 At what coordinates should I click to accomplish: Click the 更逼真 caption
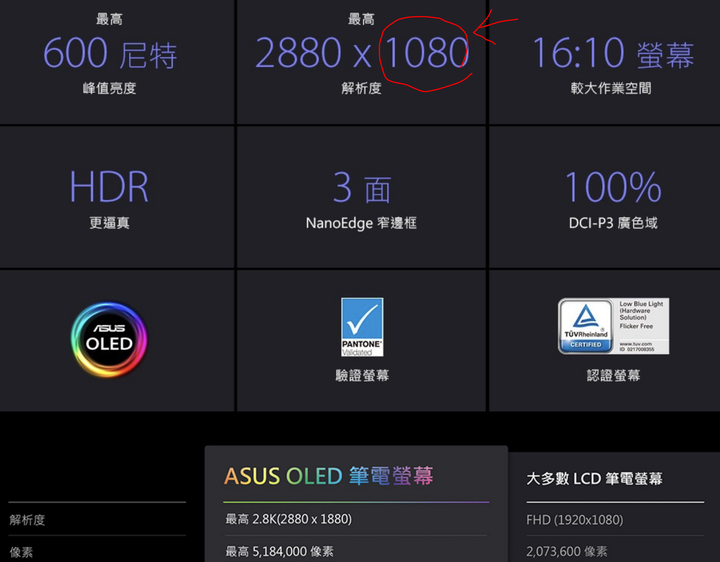[x=109, y=223]
